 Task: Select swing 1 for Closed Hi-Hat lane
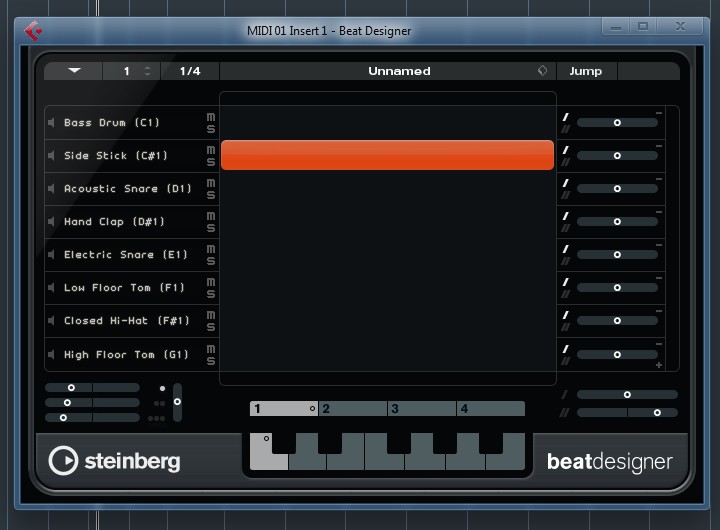566,315
